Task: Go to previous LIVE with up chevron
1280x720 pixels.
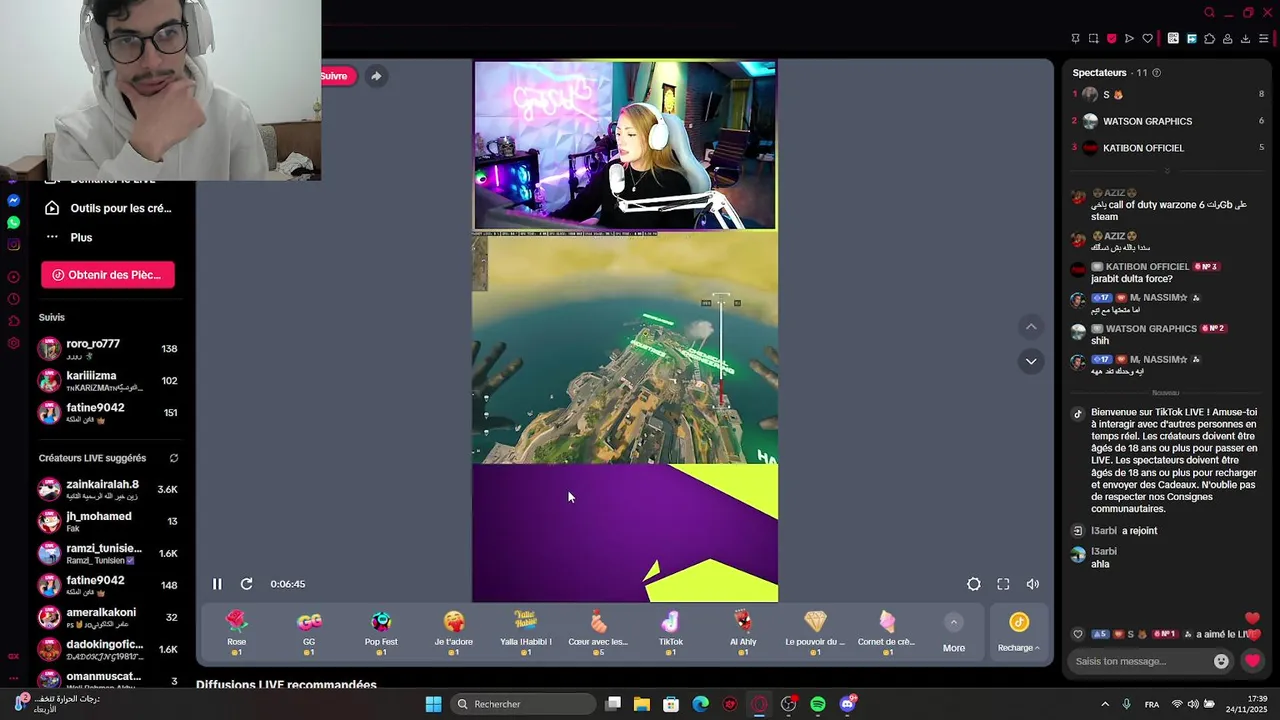Action: 1031,327
